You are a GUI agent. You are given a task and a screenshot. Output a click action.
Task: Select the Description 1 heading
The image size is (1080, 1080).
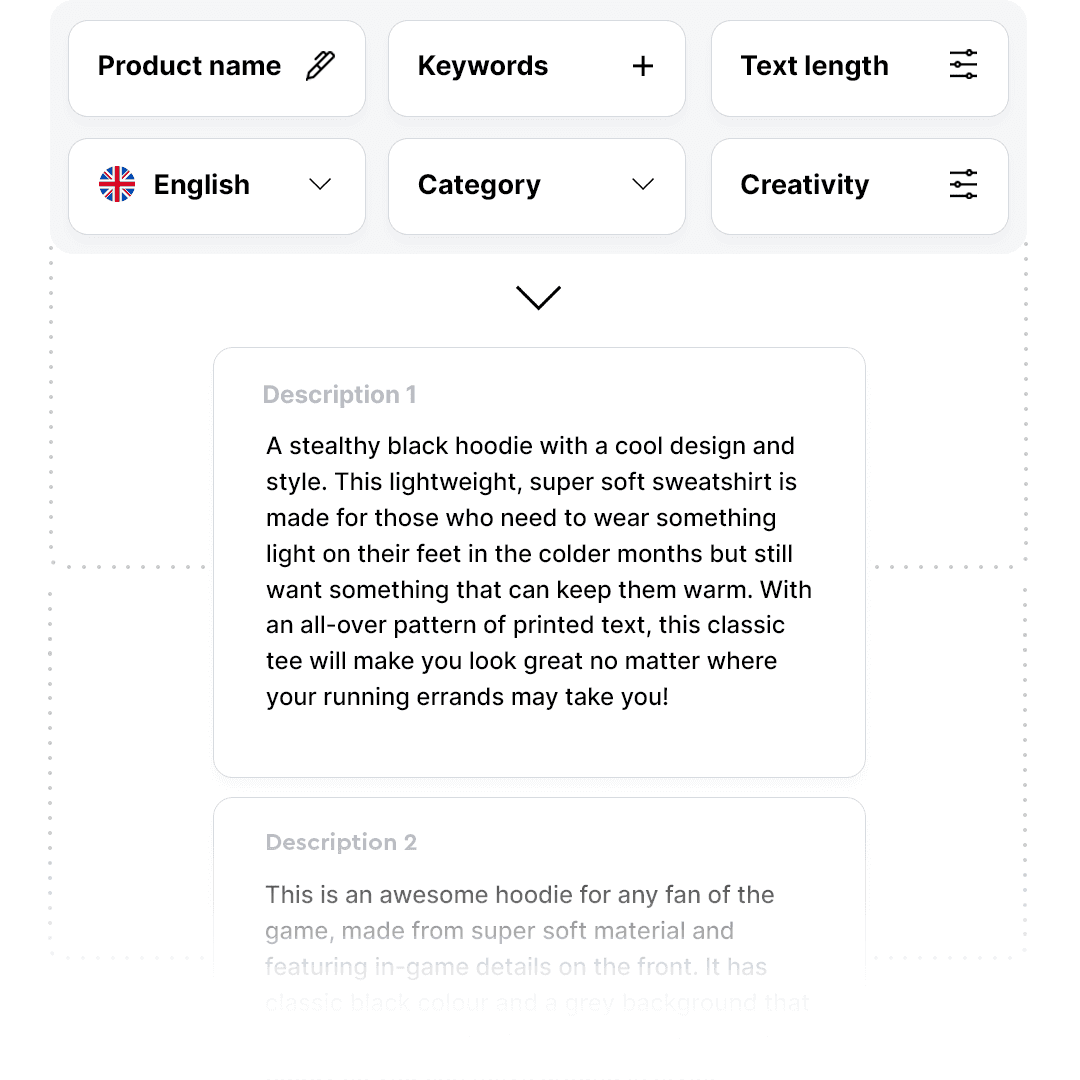tap(340, 394)
